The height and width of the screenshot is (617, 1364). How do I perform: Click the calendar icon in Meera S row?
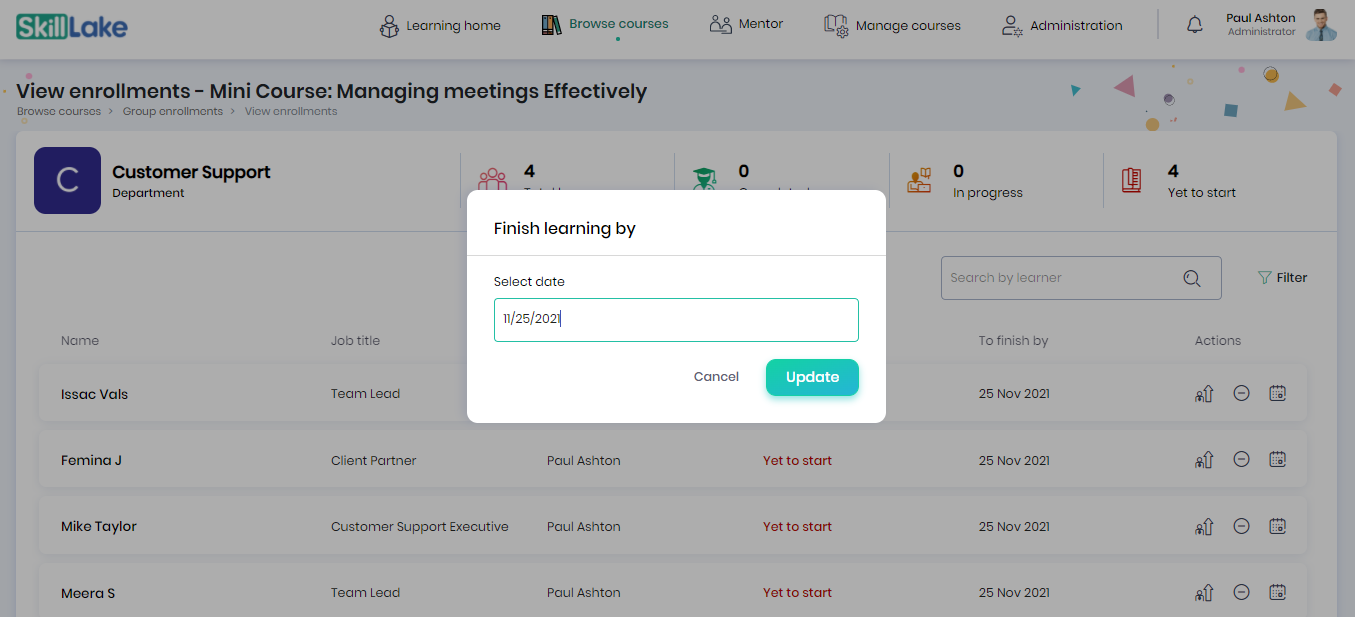(1277, 592)
